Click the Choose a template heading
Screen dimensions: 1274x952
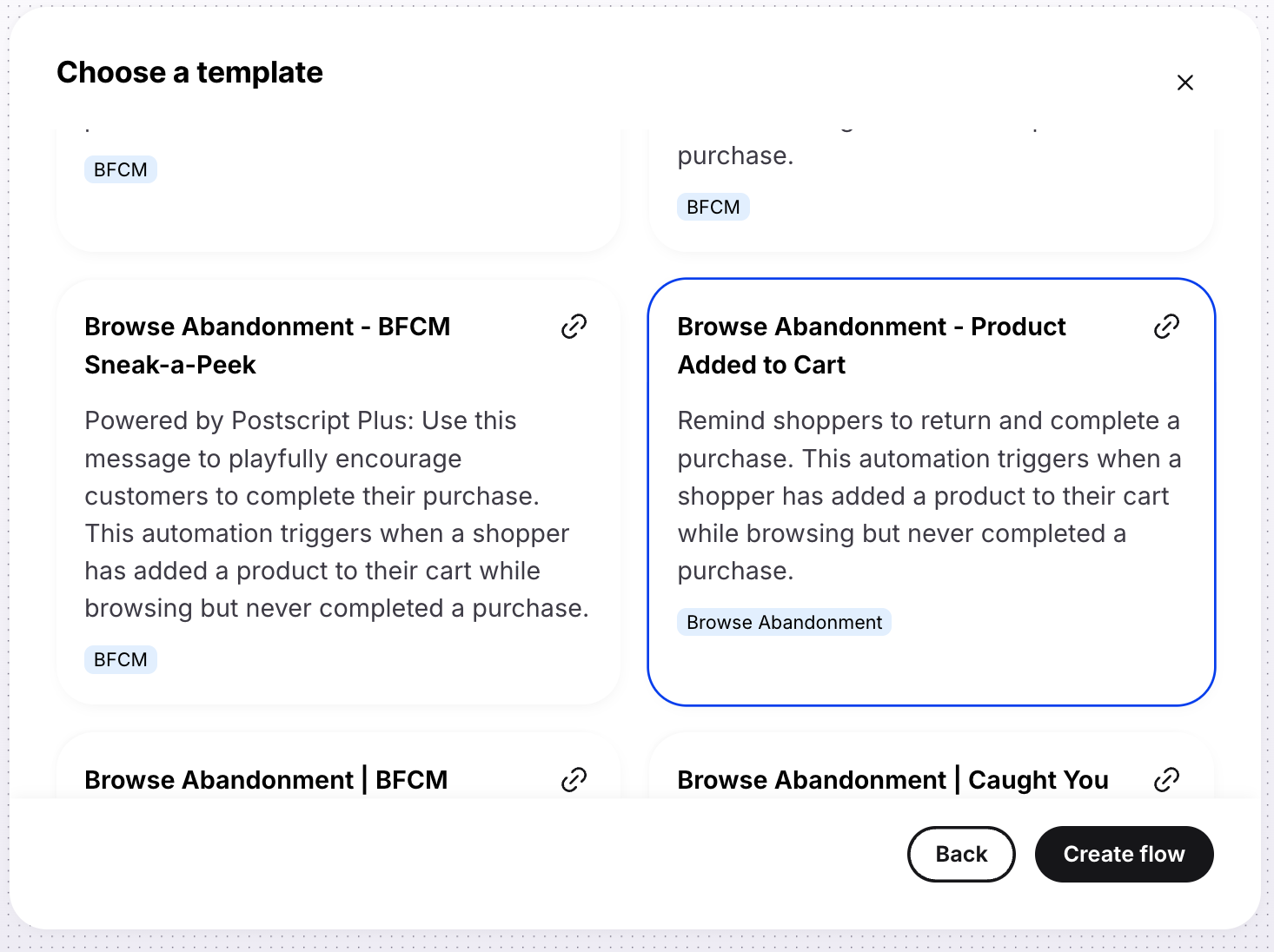[x=189, y=72]
